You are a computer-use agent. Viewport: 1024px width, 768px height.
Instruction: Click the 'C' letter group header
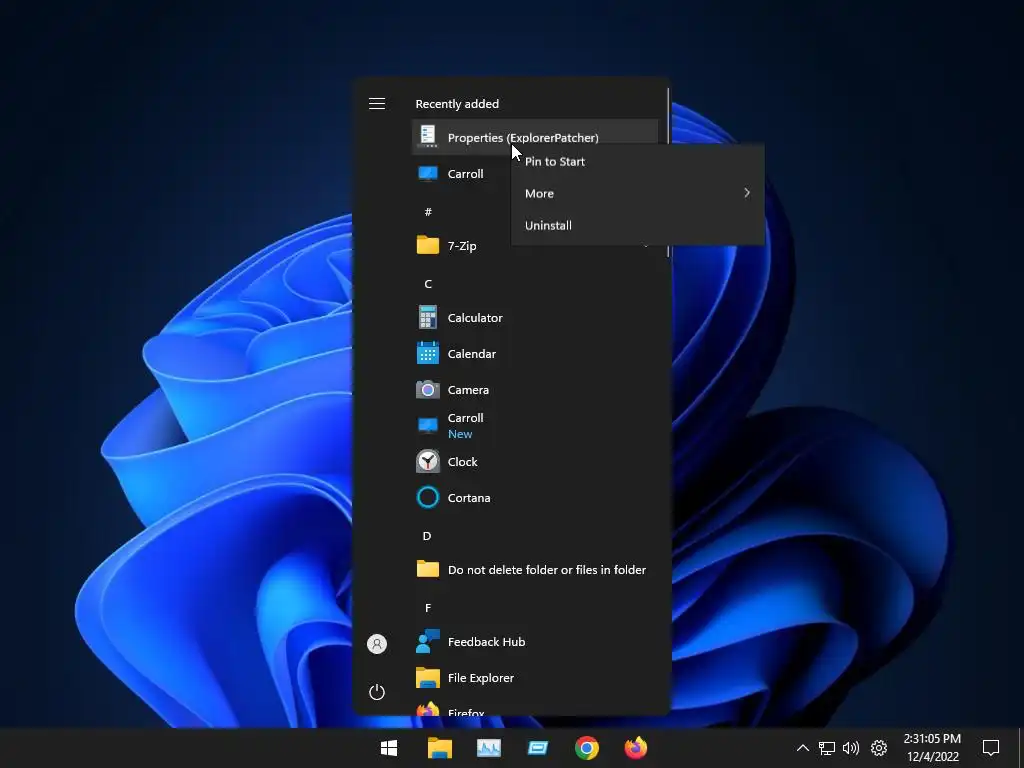tap(428, 284)
